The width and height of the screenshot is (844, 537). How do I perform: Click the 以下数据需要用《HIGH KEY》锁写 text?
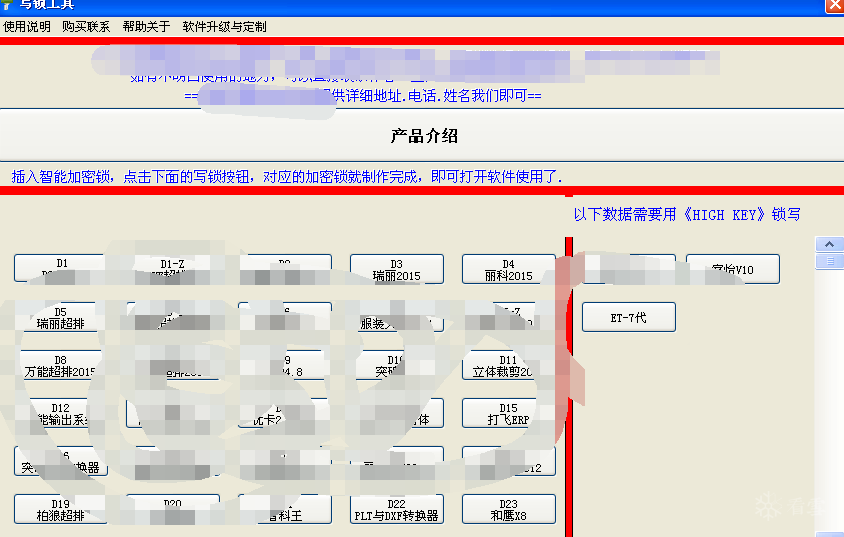pos(687,215)
